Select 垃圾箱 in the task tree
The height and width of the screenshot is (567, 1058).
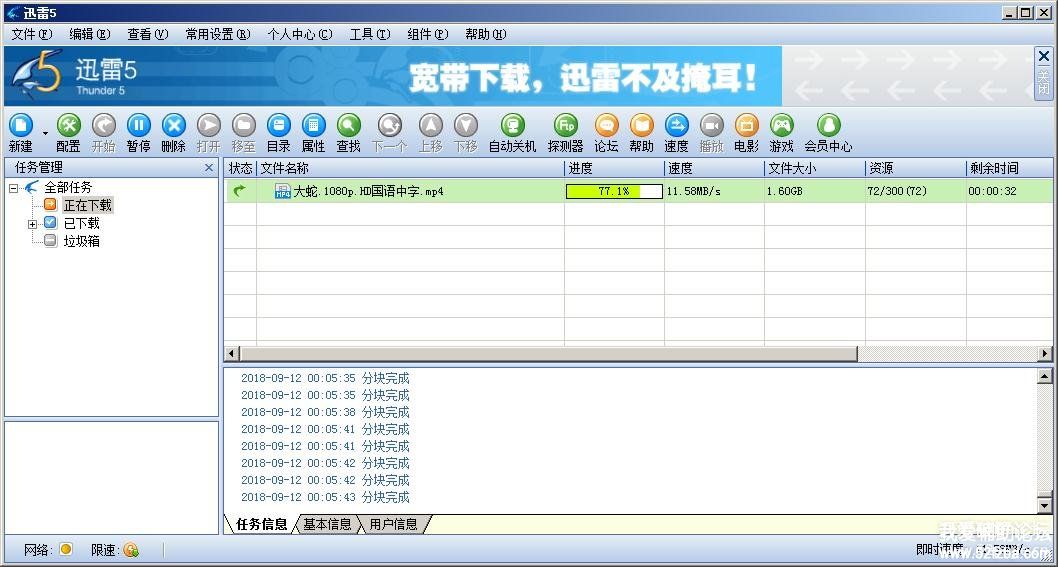coord(82,241)
